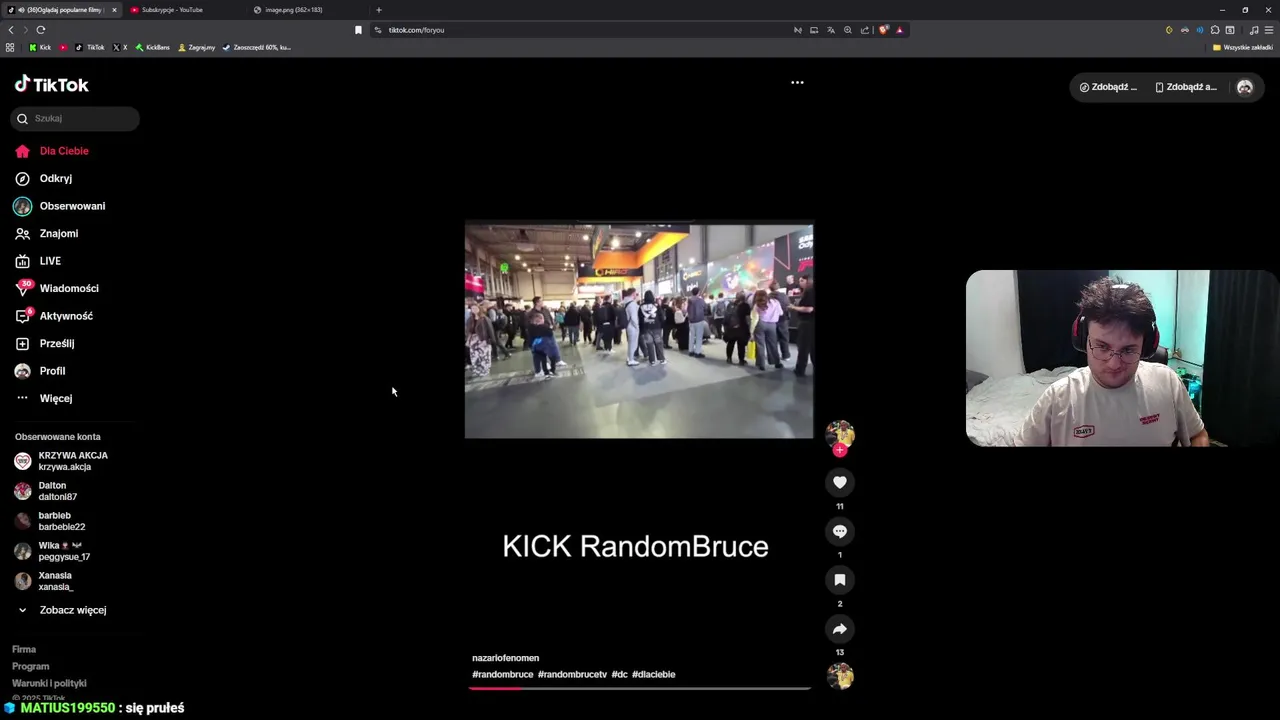Image resolution: width=1280 pixels, height=720 pixels.
Task: Open the Kick bookmark
Action: (x=40, y=47)
